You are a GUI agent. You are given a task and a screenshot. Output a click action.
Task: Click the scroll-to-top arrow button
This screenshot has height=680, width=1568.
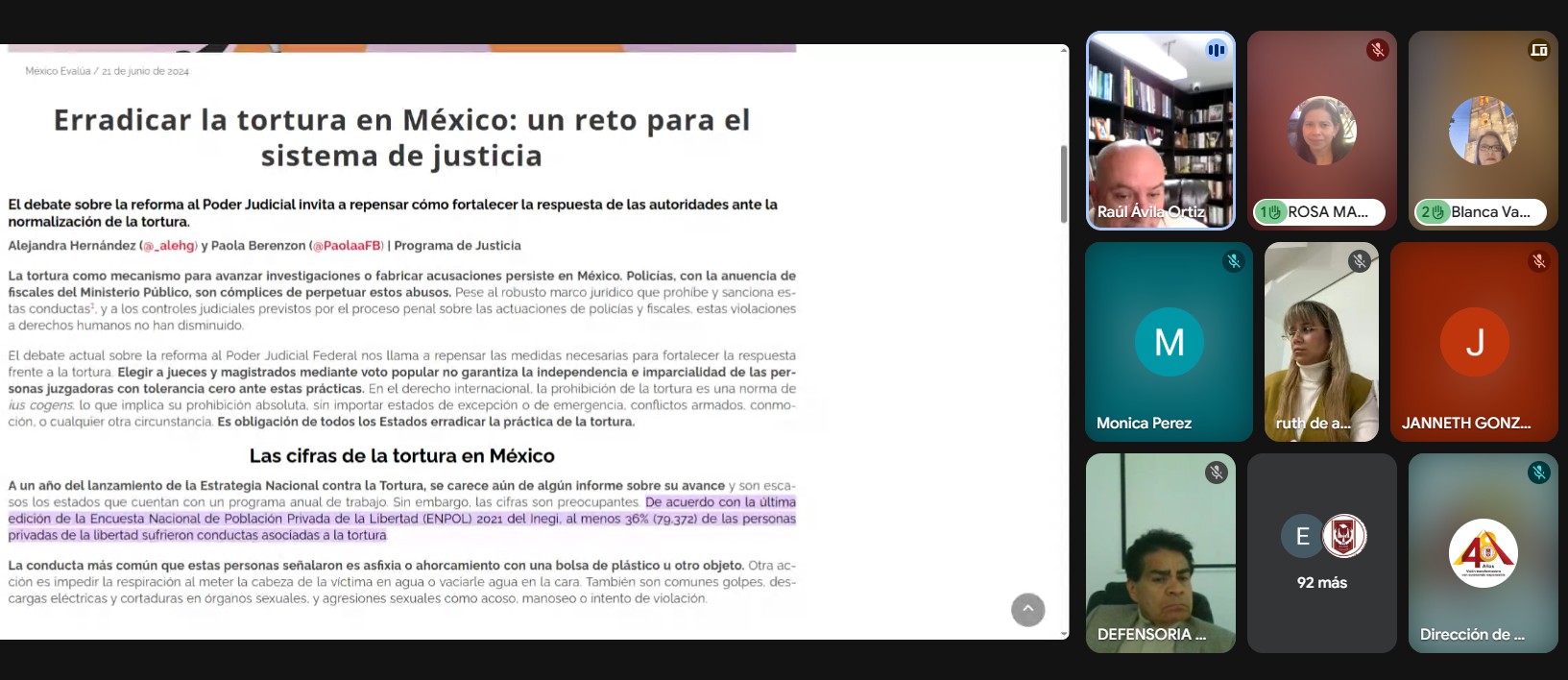point(1027,610)
